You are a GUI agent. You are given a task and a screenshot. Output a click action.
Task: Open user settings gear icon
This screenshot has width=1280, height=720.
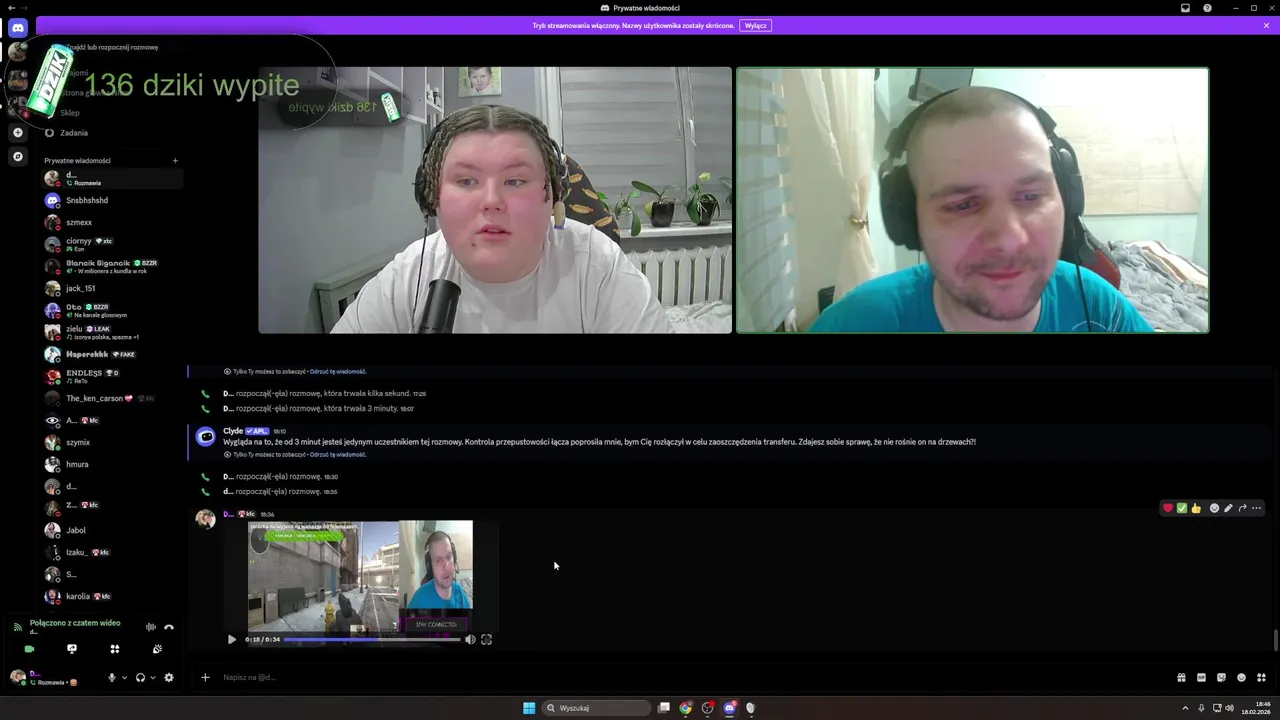pos(168,677)
